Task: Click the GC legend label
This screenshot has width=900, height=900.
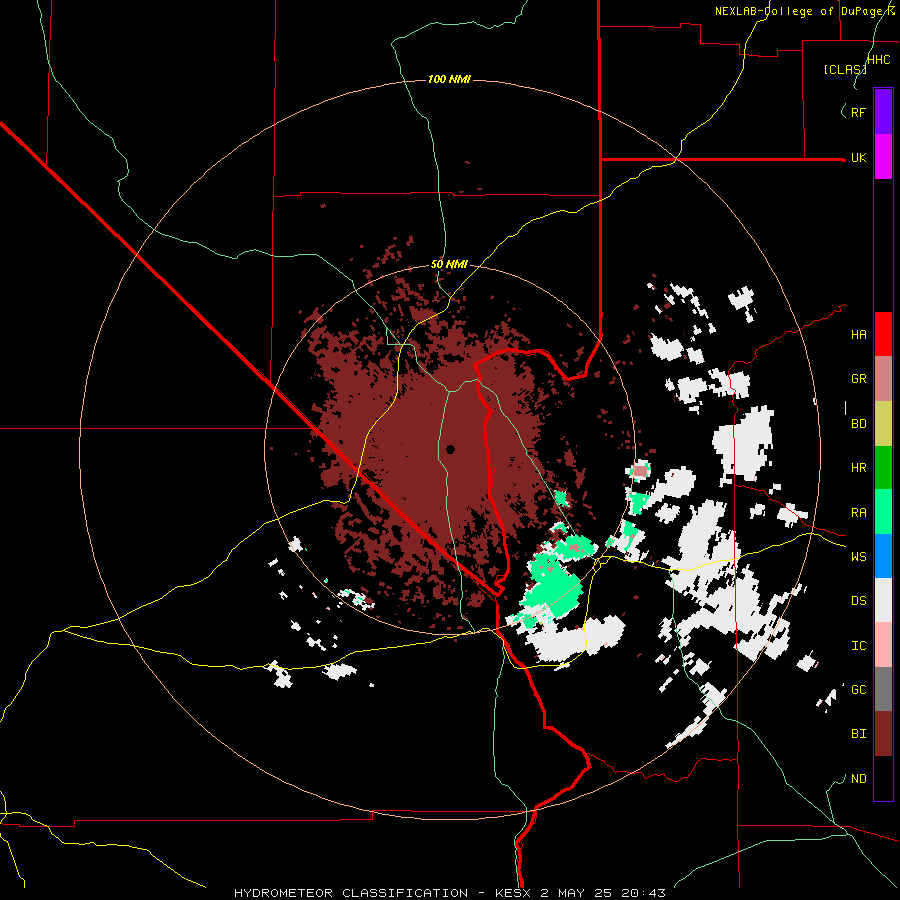Action: [x=858, y=690]
